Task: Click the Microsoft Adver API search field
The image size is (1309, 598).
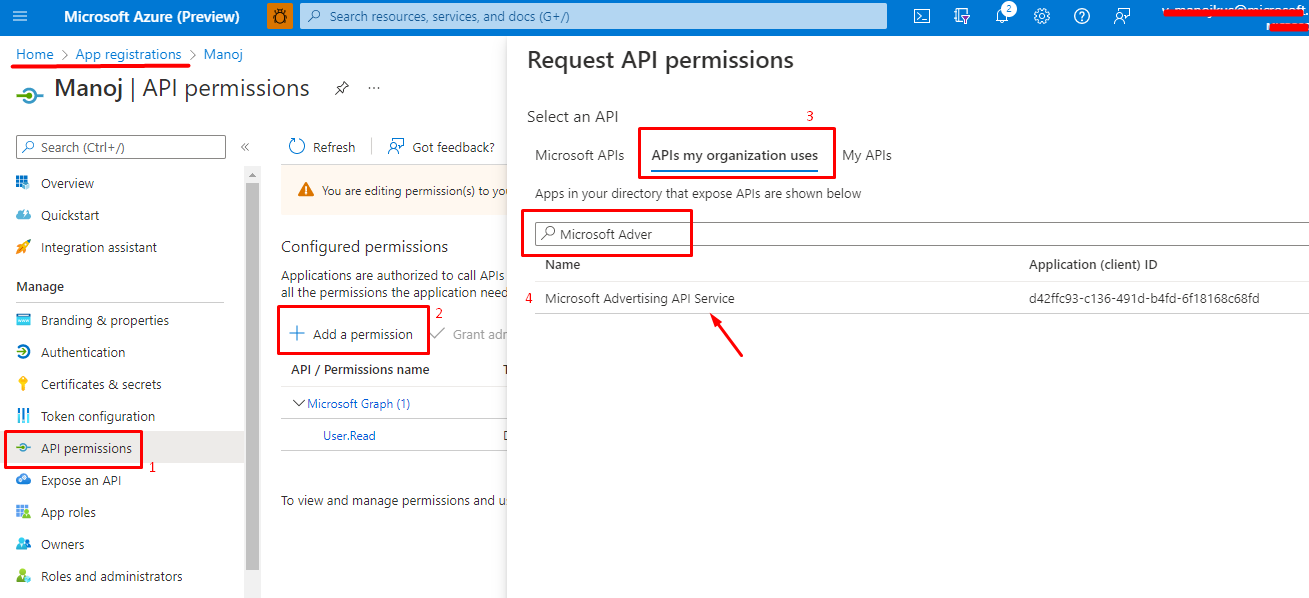Action: click(x=921, y=234)
